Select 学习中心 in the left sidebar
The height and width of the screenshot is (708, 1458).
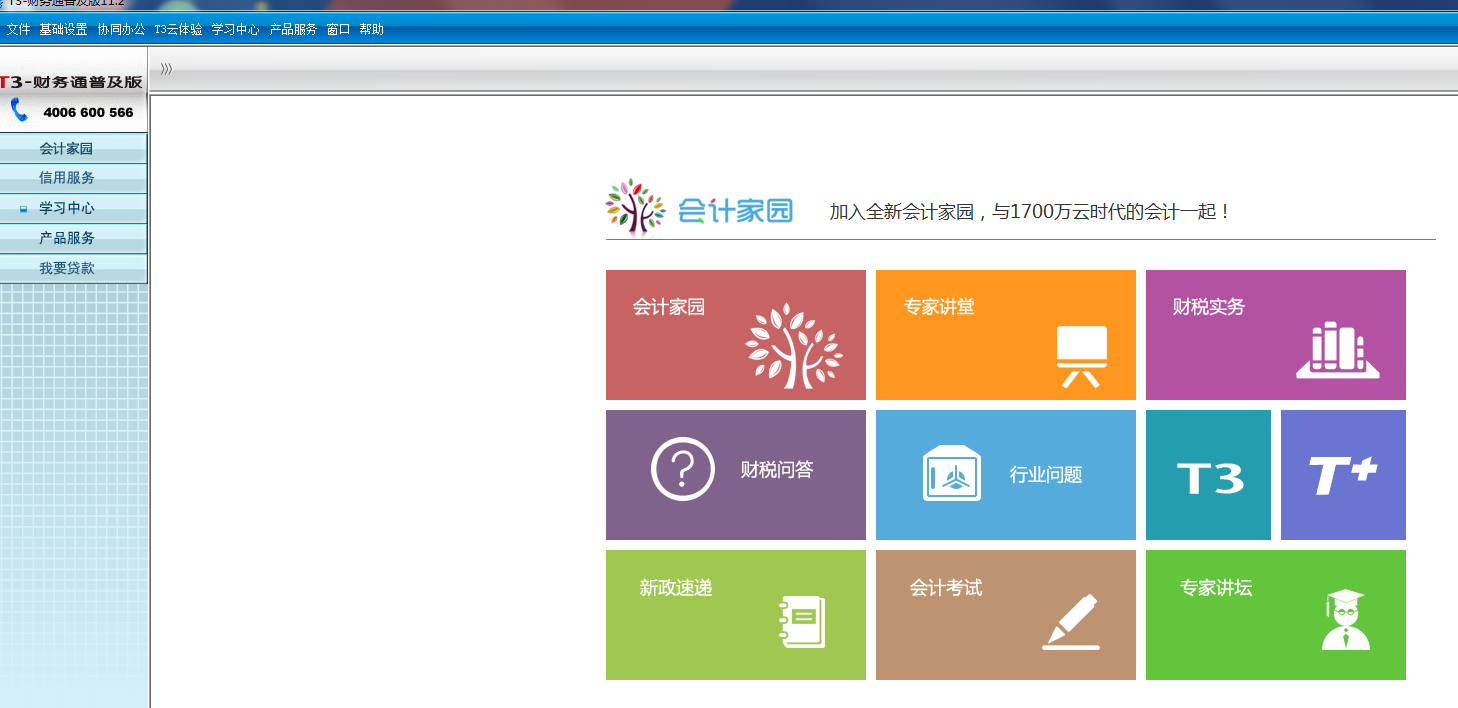point(74,208)
